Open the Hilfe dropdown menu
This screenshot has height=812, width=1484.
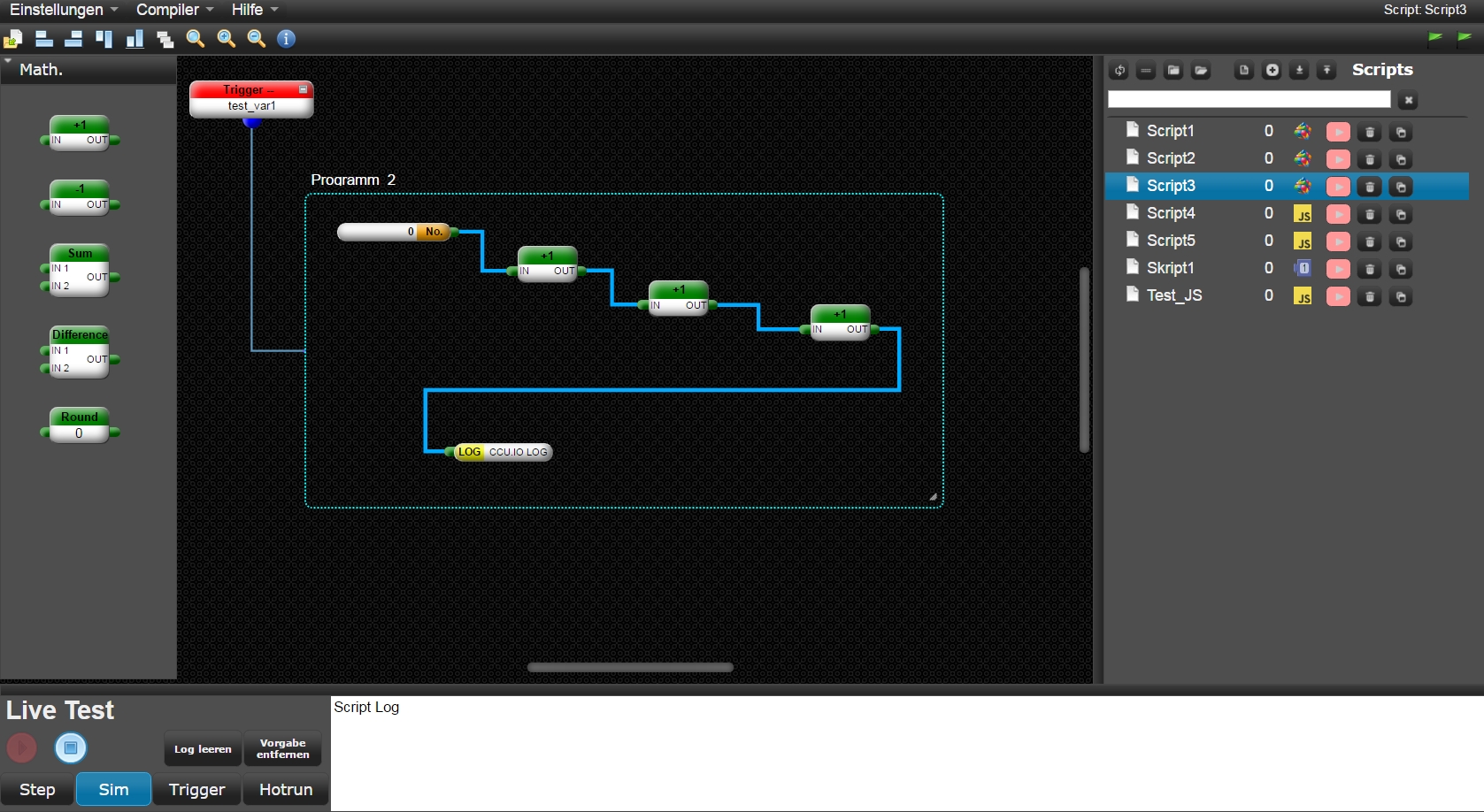(255, 10)
